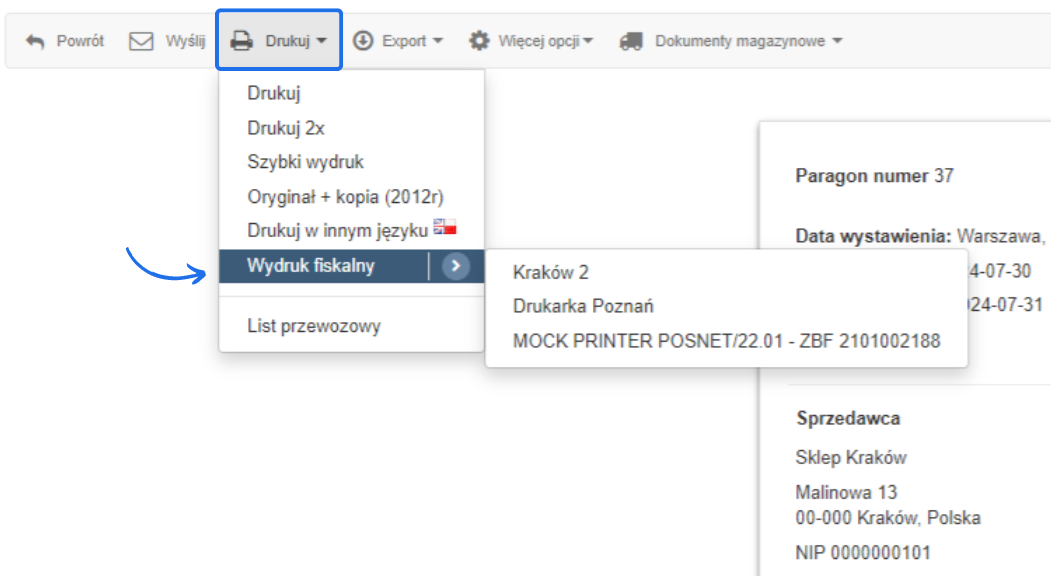Click the Export download arrow icon
The height and width of the screenshot is (580, 1051).
click(363, 41)
